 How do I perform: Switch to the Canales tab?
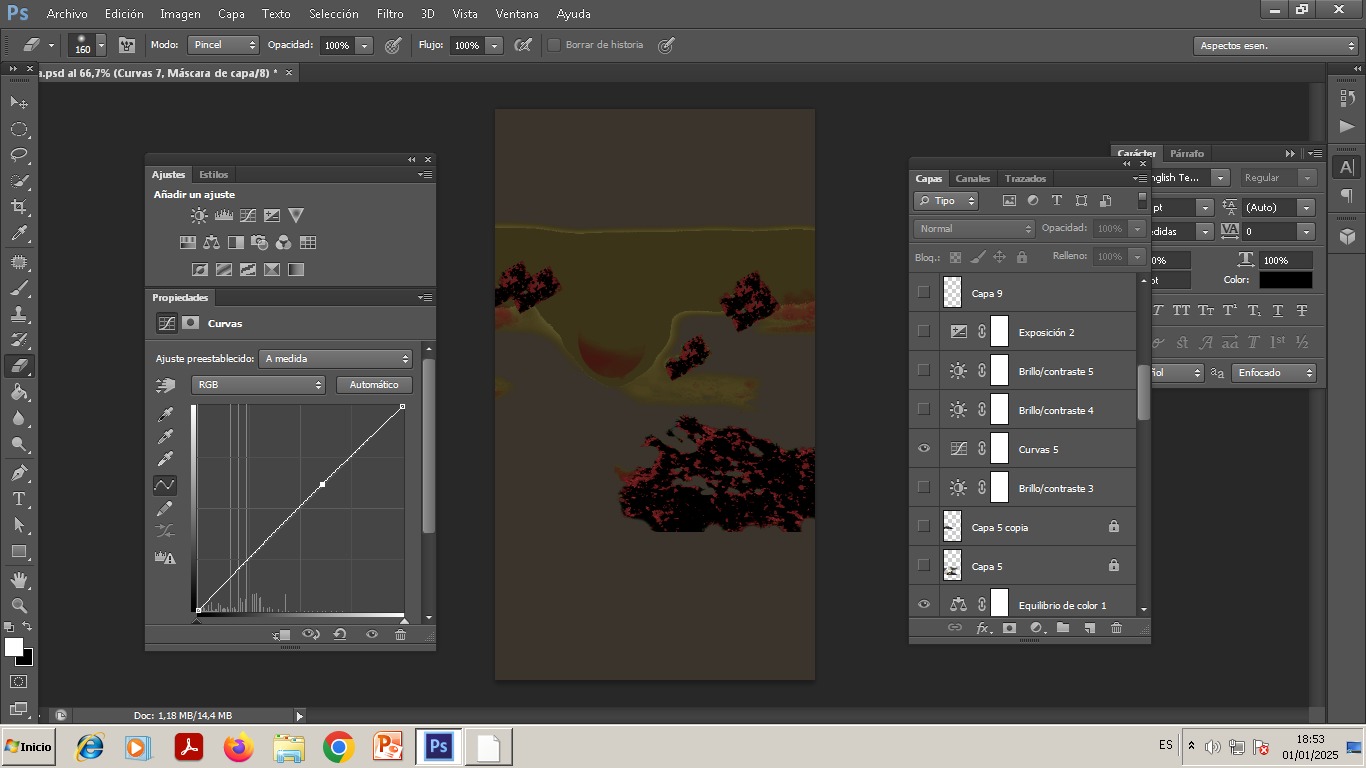point(972,179)
